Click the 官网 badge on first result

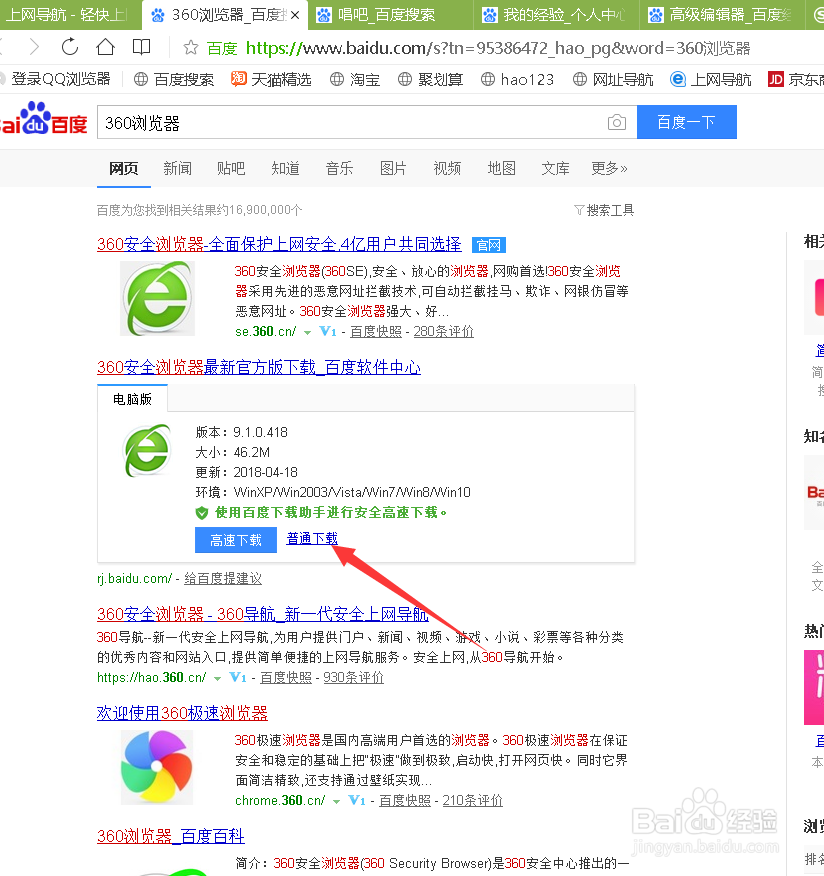click(489, 245)
